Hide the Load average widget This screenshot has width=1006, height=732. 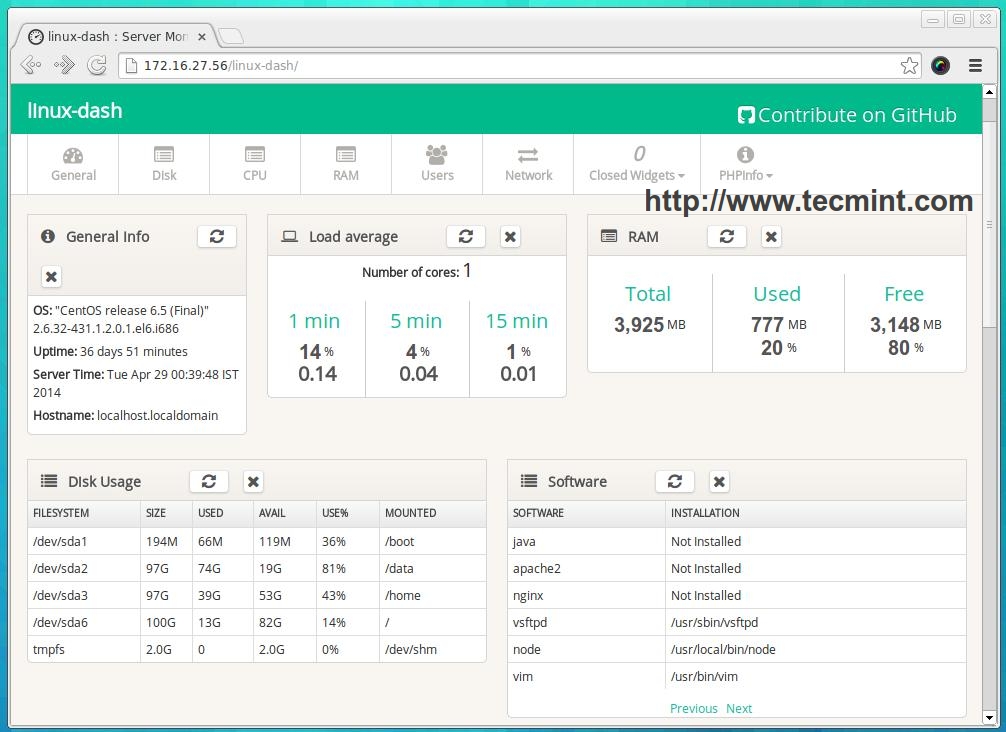coord(510,236)
